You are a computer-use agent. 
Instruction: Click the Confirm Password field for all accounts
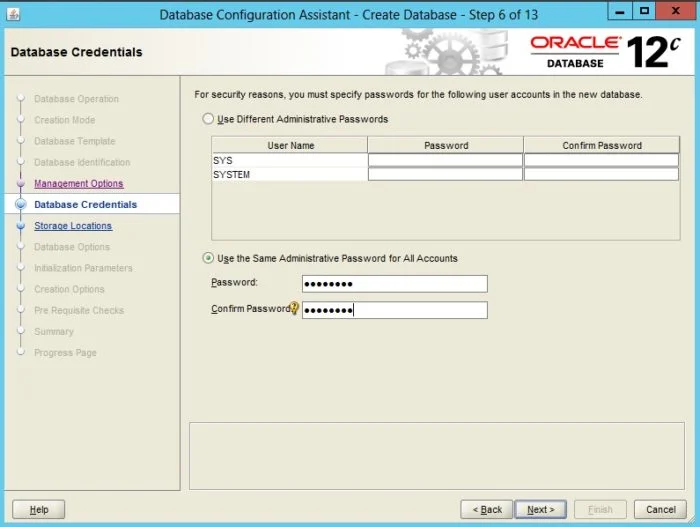tap(395, 310)
